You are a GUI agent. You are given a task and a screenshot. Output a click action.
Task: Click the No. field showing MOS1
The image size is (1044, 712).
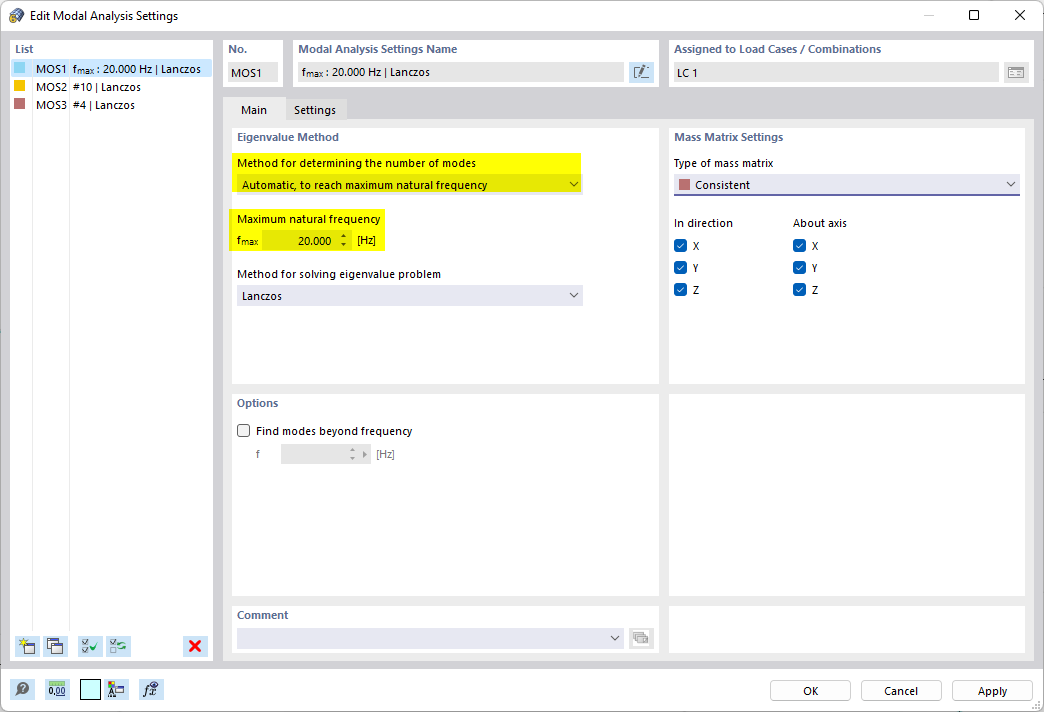click(x=253, y=73)
